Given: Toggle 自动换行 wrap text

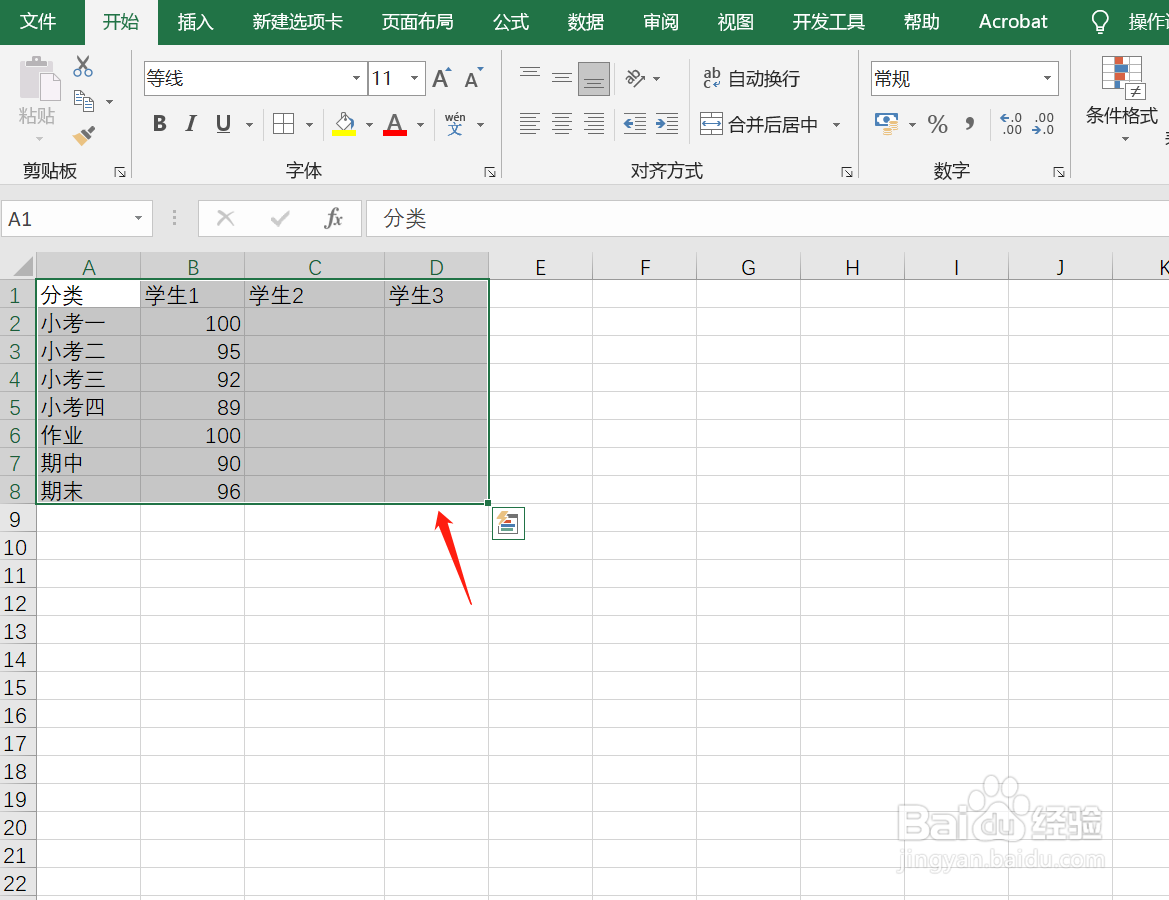Looking at the screenshot, I should point(752,78).
